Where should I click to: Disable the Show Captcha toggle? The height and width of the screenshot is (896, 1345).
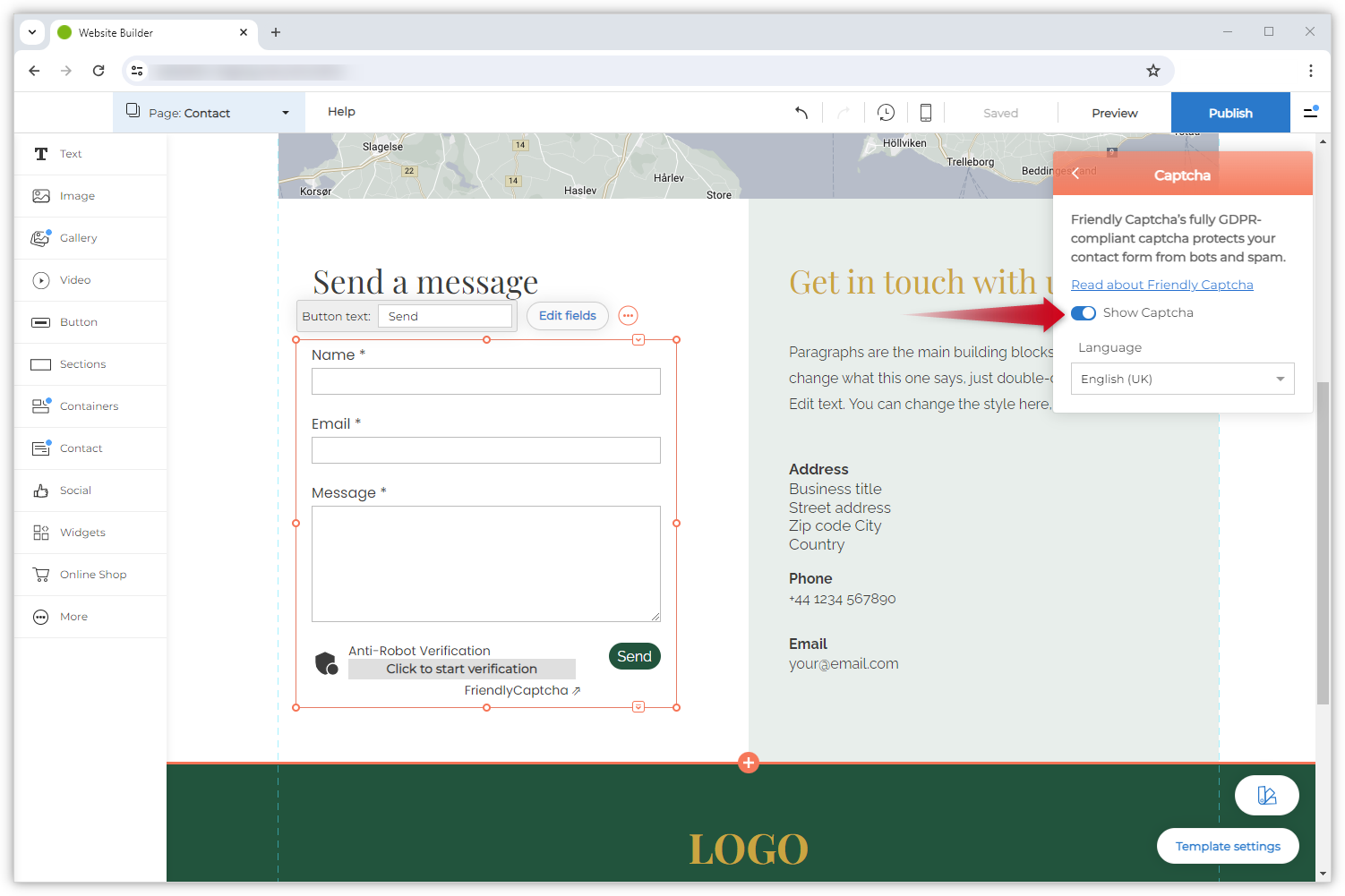[1084, 313]
